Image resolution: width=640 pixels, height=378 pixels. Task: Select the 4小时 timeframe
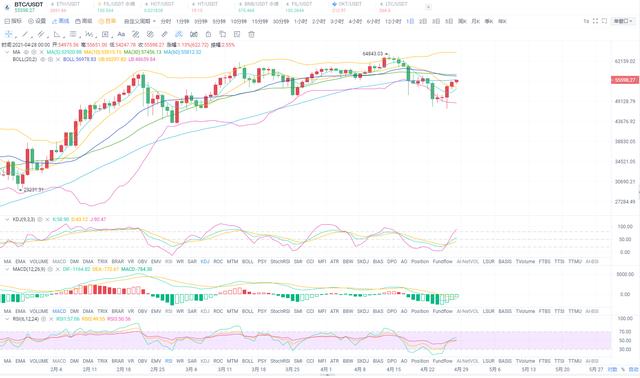coord(355,21)
